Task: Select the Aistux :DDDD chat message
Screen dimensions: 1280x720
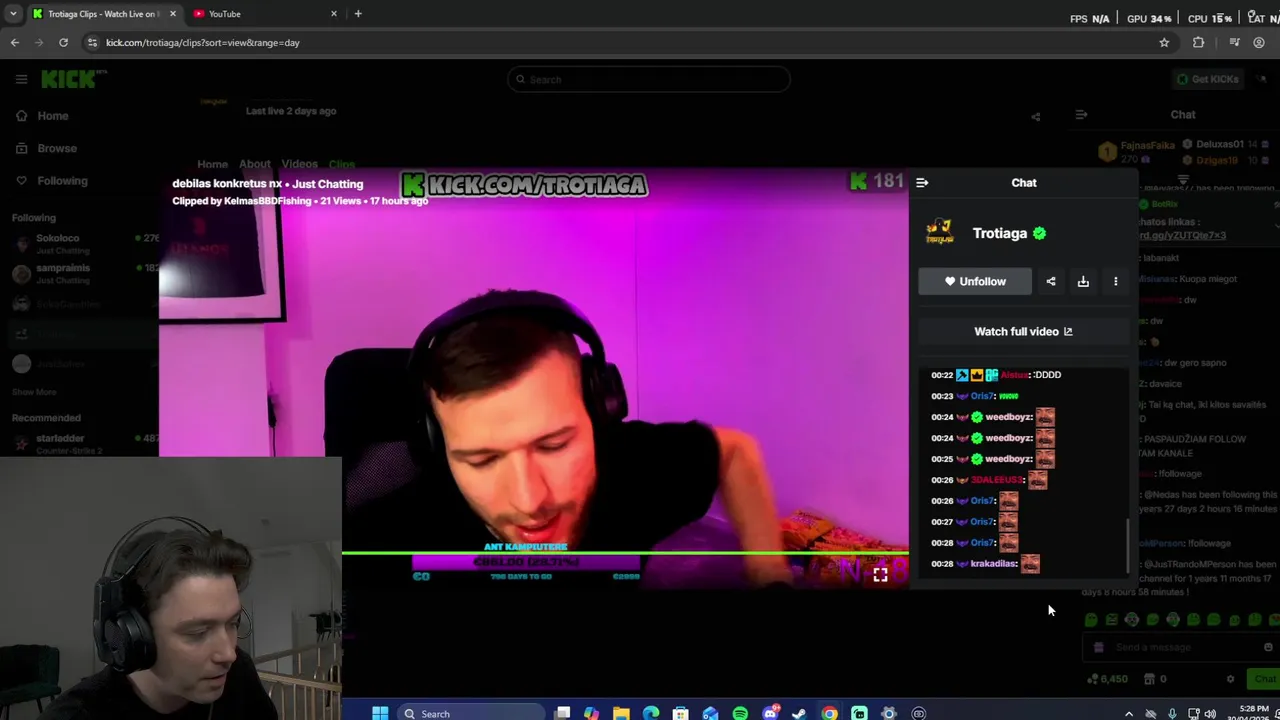Action: pos(996,375)
